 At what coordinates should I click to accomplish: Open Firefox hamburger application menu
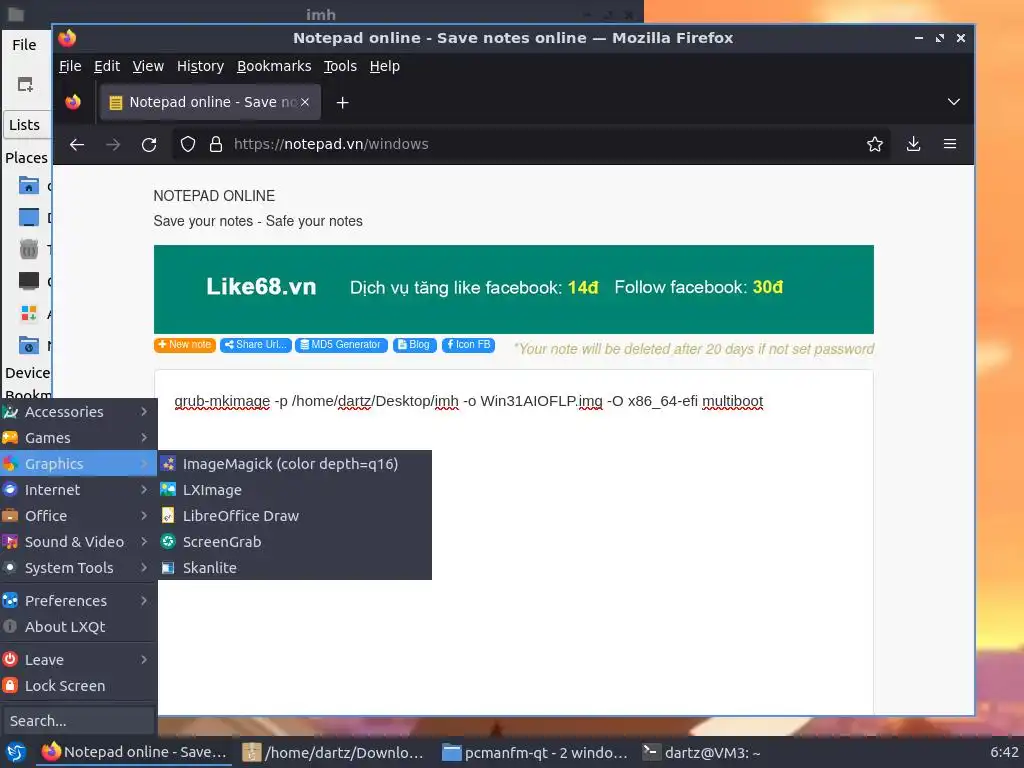950,144
